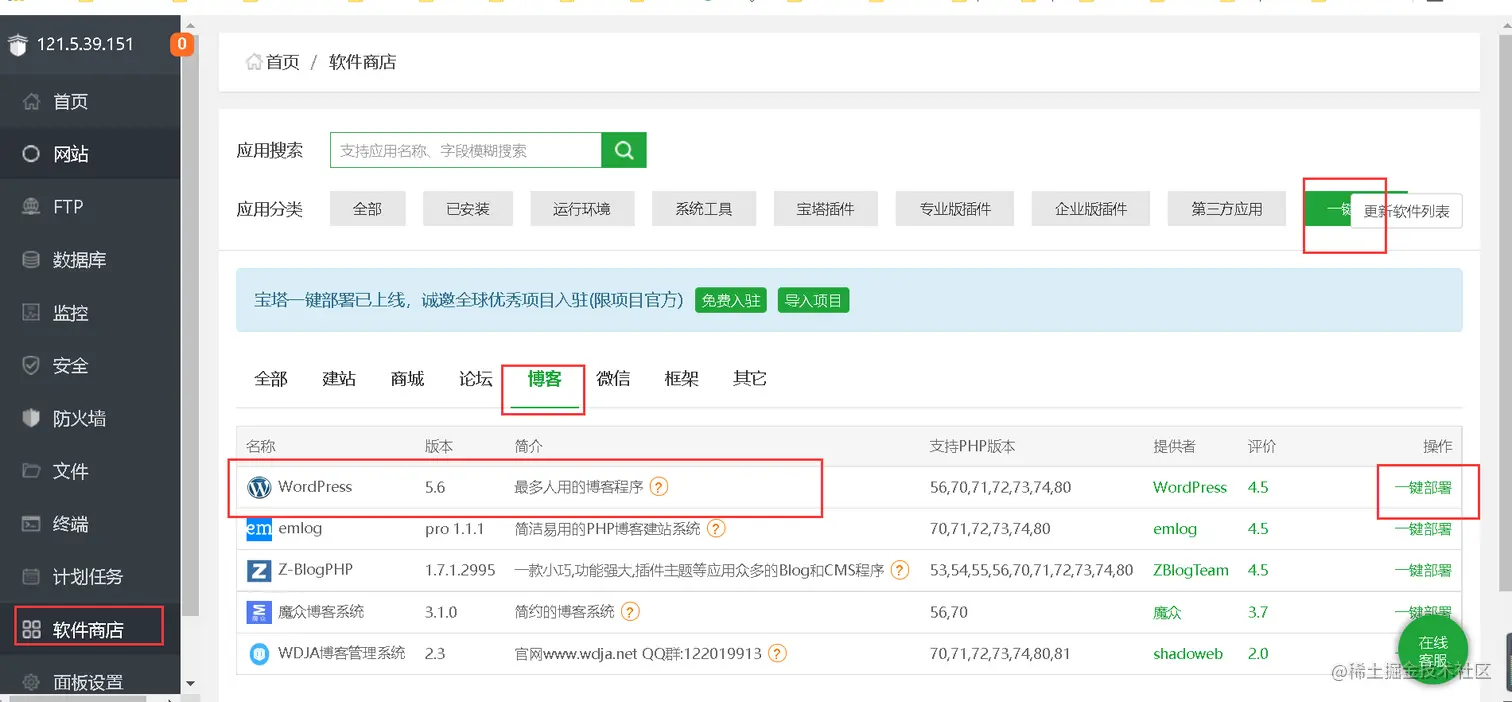The height and width of the screenshot is (702, 1512).
Task: Click the green 免费入驻 button
Action: [731, 300]
